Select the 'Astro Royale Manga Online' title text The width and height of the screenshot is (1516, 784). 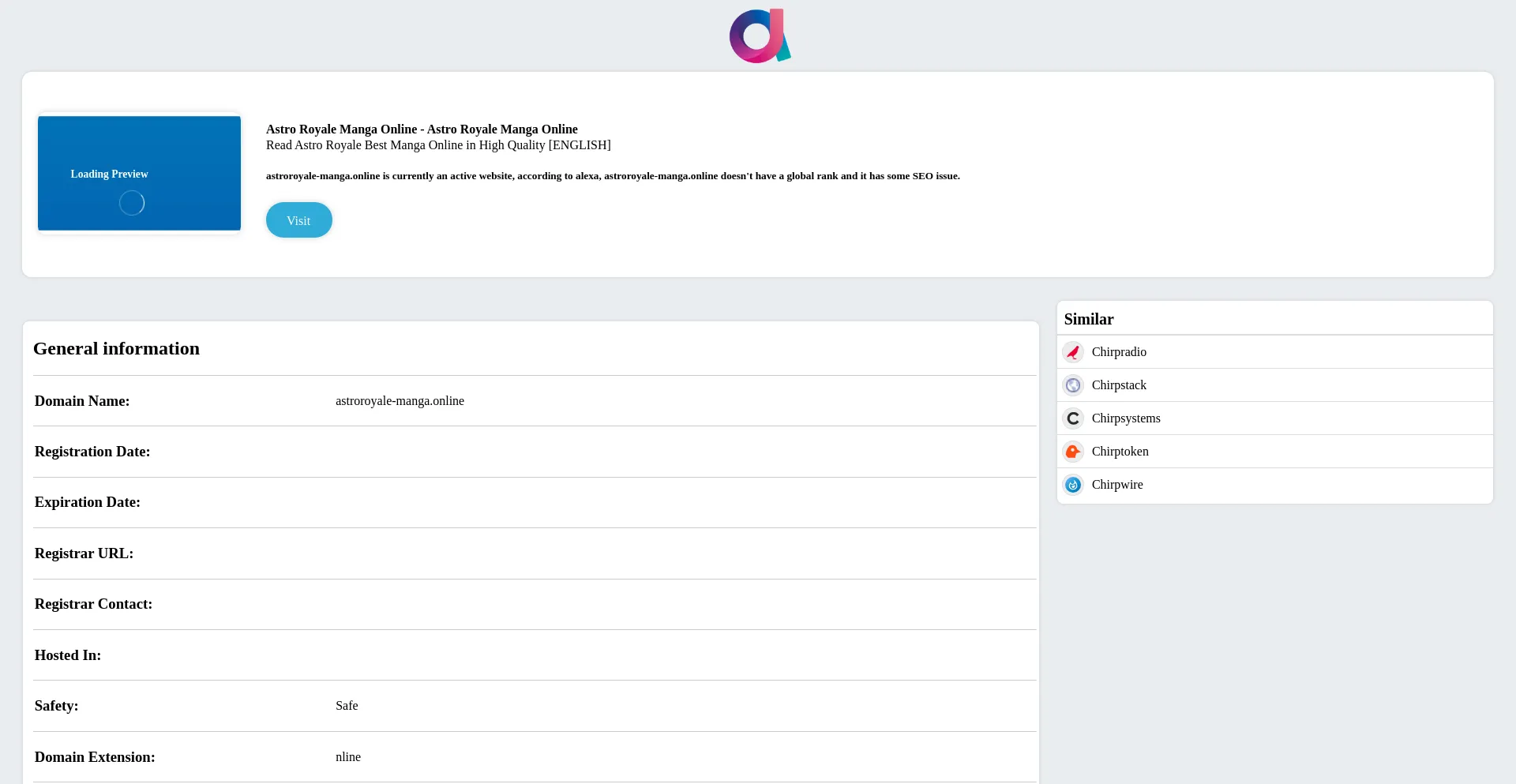pos(422,129)
